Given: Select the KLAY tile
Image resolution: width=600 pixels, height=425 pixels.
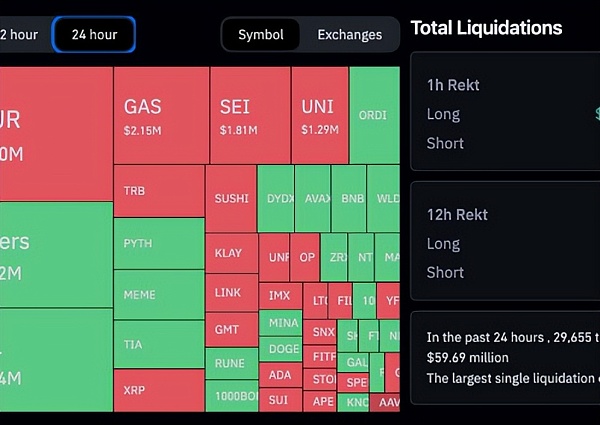Looking at the screenshot, I should click(231, 253).
